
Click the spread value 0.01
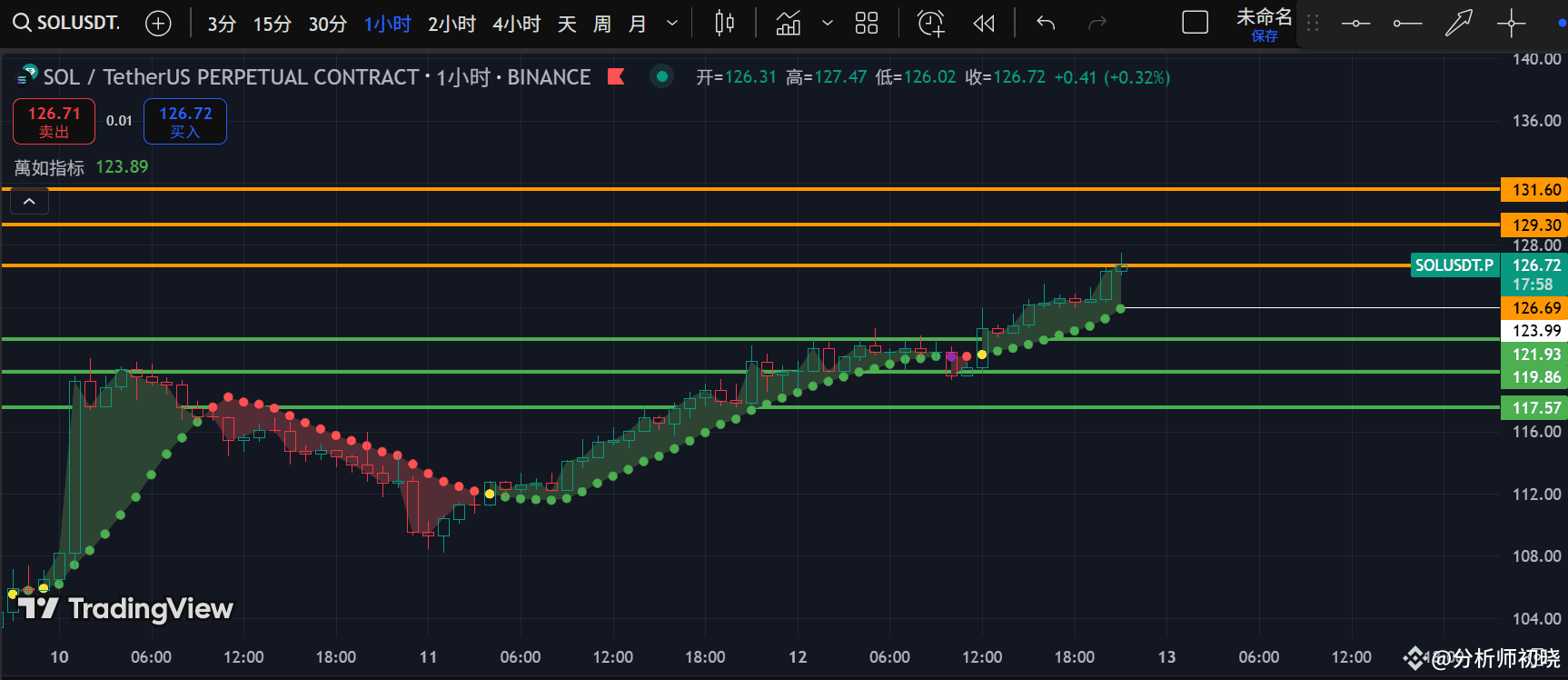119,121
